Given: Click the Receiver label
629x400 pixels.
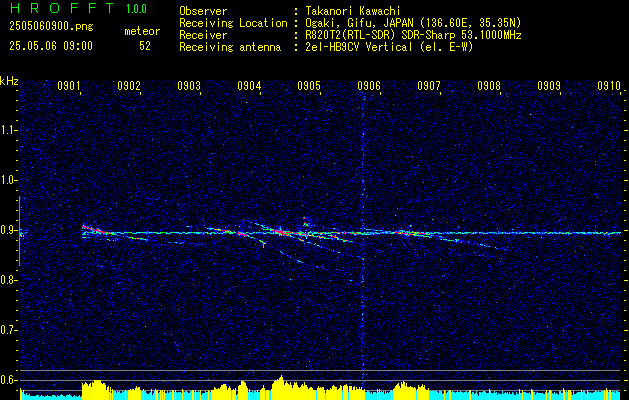Looking at the screenshot, I should [203, 35].
